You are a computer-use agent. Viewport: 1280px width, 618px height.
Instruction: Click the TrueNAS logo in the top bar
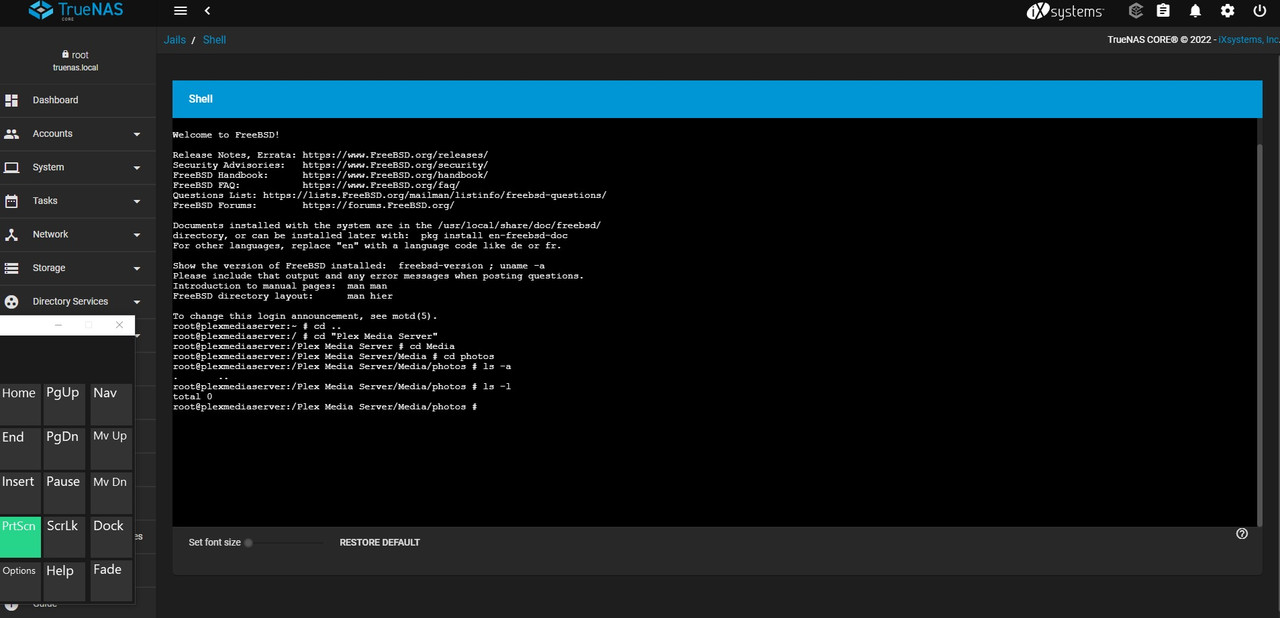(x=76, y=11)
